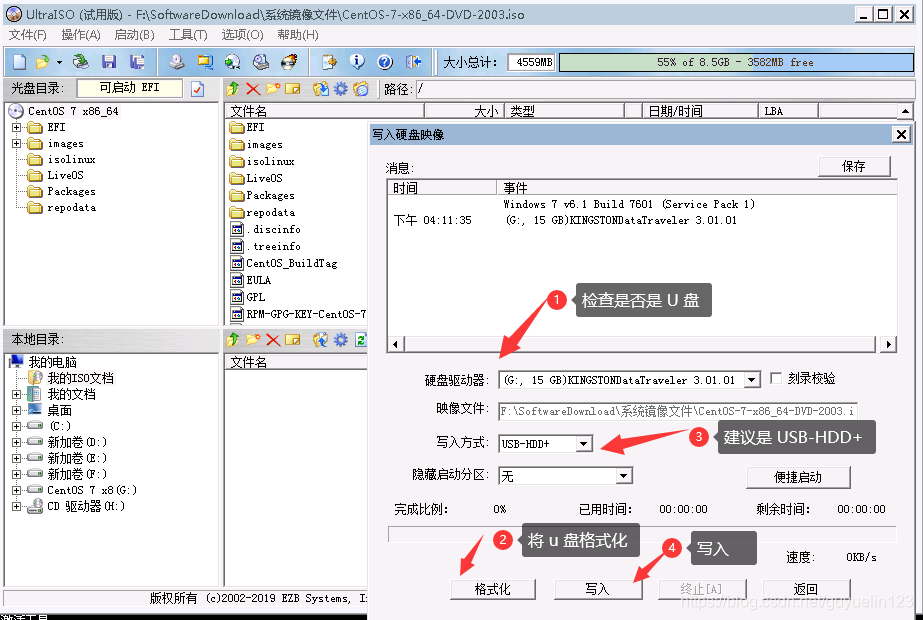
Task: Click the Help question-mark icon
Action: (x=385, y=62)
